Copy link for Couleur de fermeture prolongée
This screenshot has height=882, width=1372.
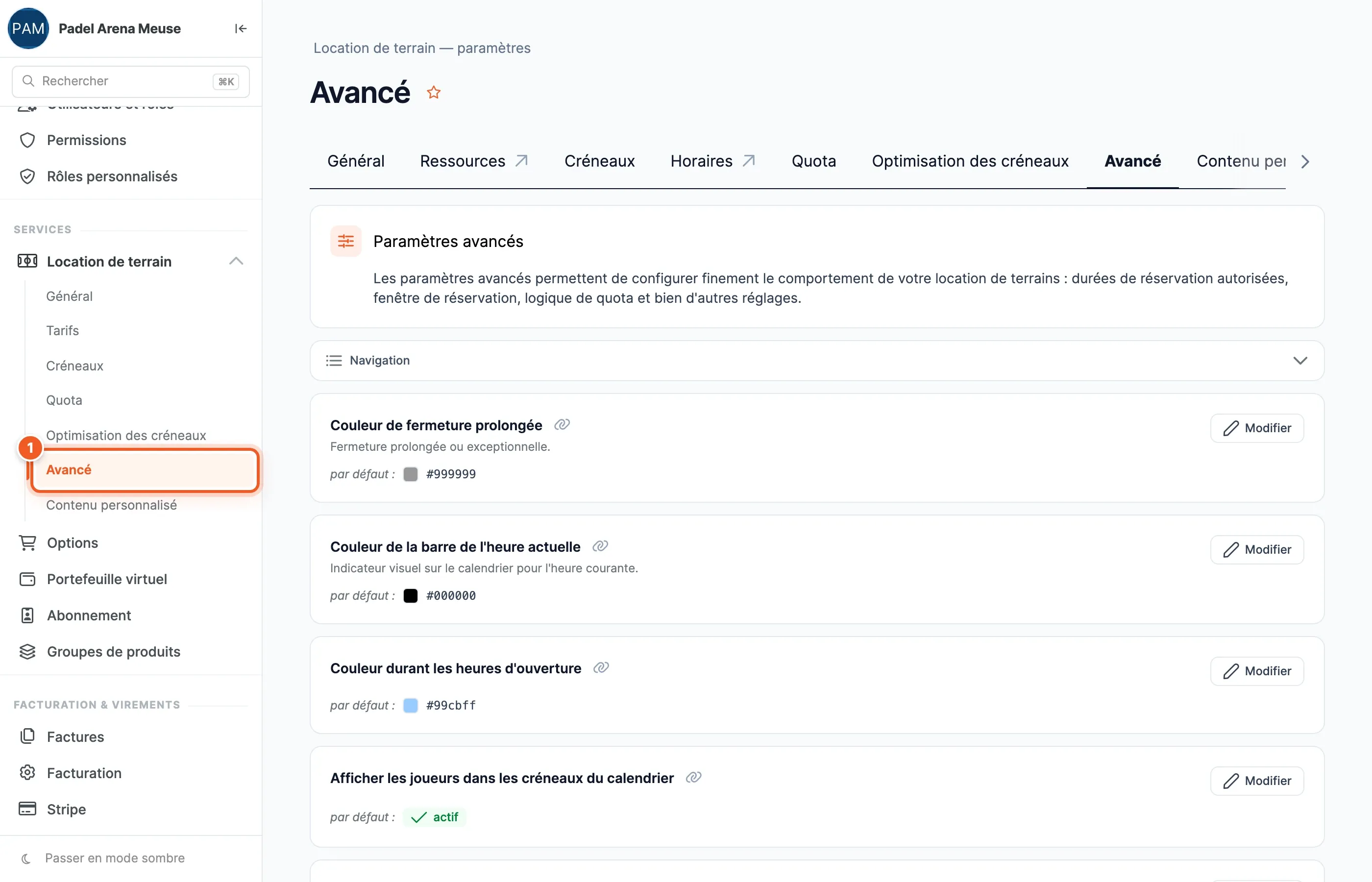coord(563,424)
